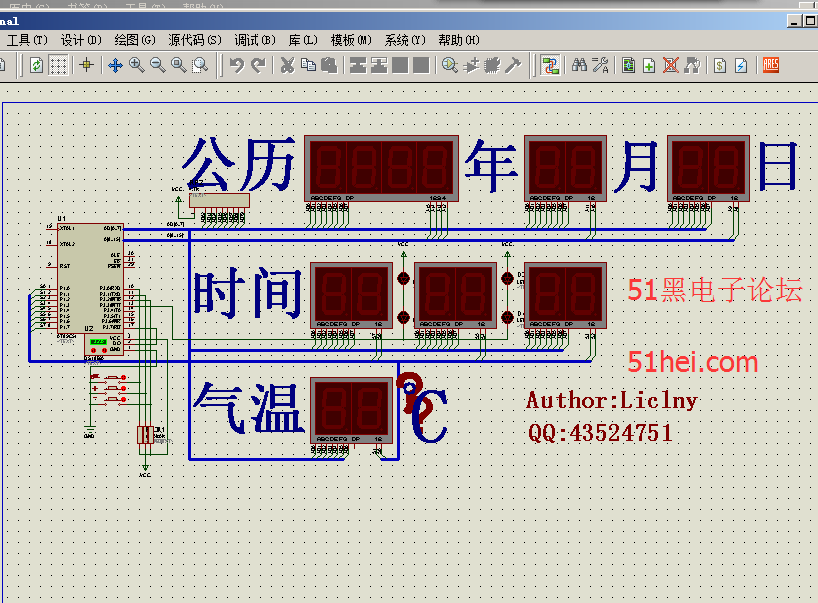The image size is (818, 603).
Task: Zoom to fit the entire sheet
Action: coord(178,66)
